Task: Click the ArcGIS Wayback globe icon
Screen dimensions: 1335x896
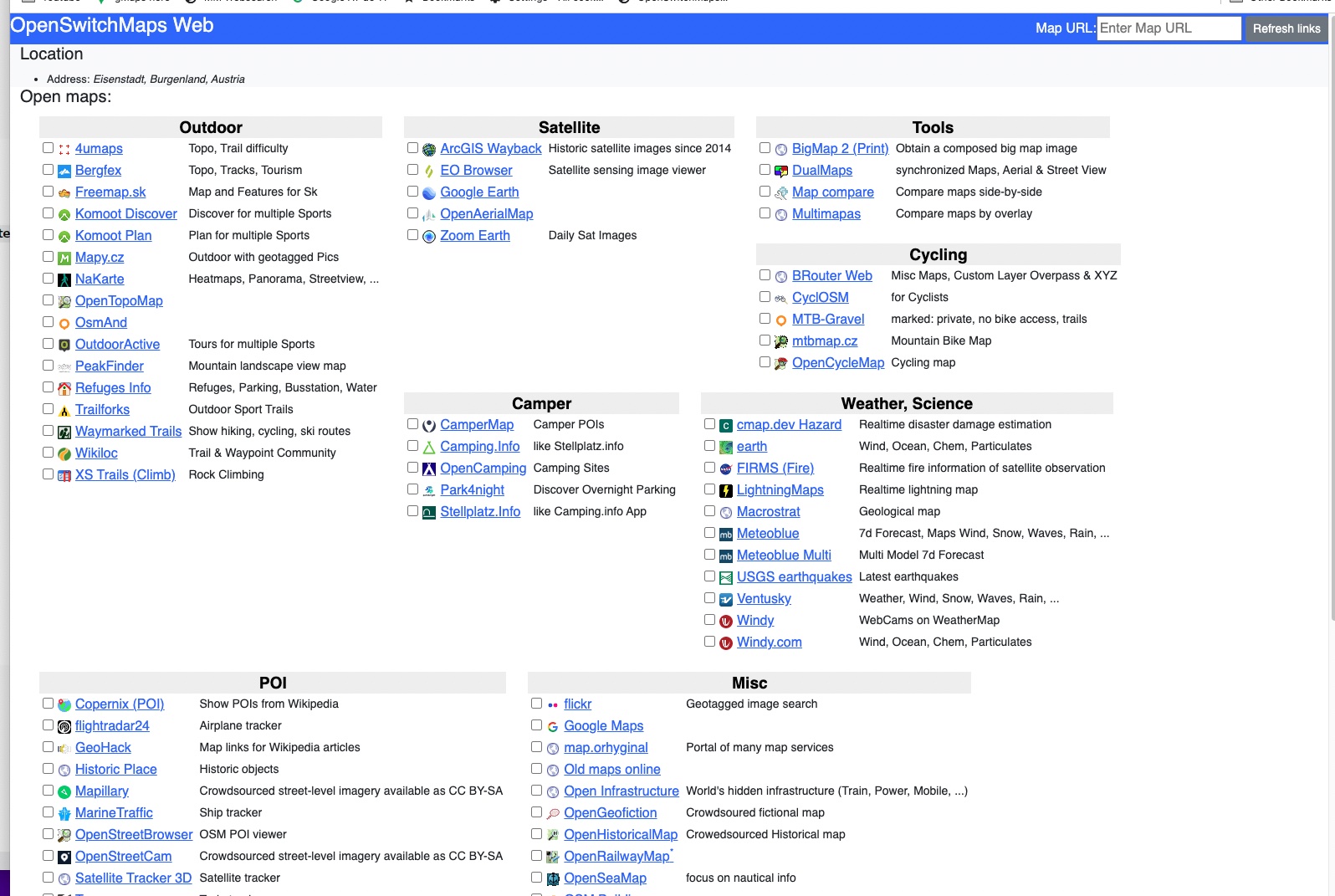Action: coord(429,150)
